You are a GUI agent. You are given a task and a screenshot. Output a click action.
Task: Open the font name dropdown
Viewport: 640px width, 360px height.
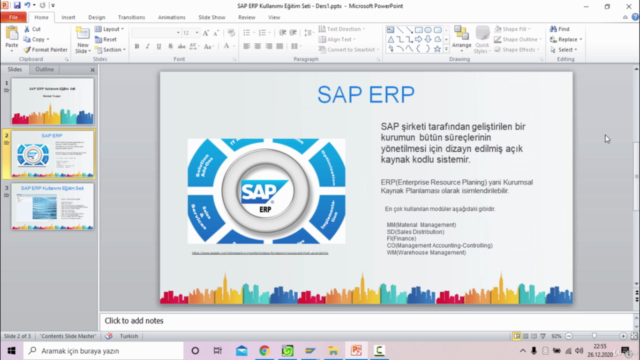[x=178, y=33]
